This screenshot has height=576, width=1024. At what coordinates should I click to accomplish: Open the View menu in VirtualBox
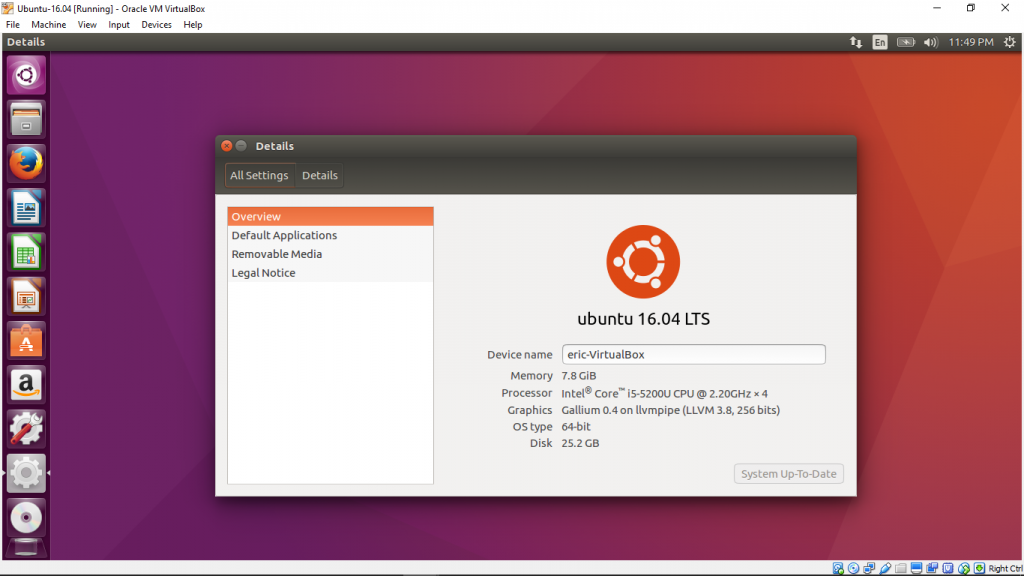pos(87,25)
